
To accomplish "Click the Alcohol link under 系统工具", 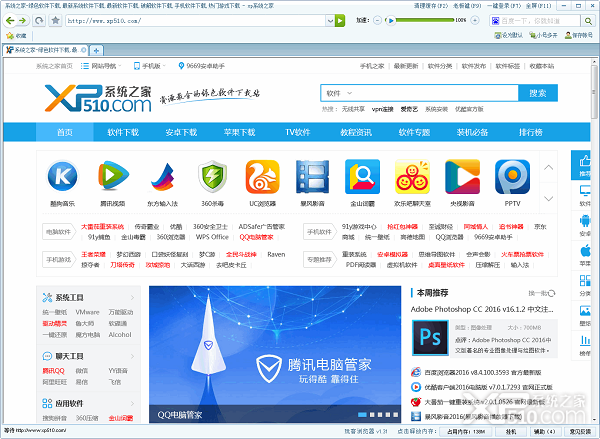I will pos(120,335).
